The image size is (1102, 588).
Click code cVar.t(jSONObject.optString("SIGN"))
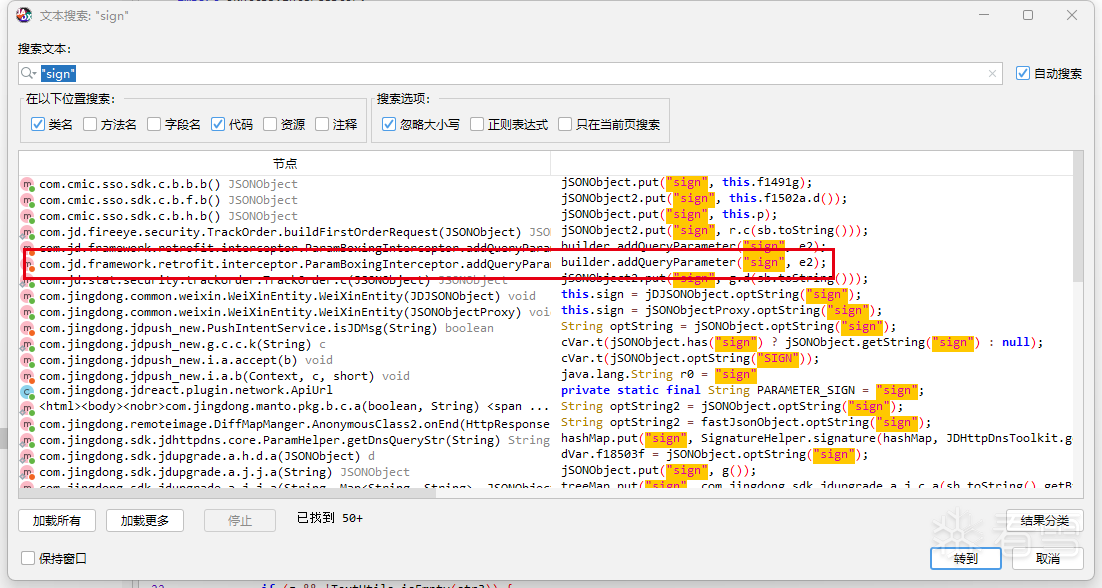click(x=690, y=358)
